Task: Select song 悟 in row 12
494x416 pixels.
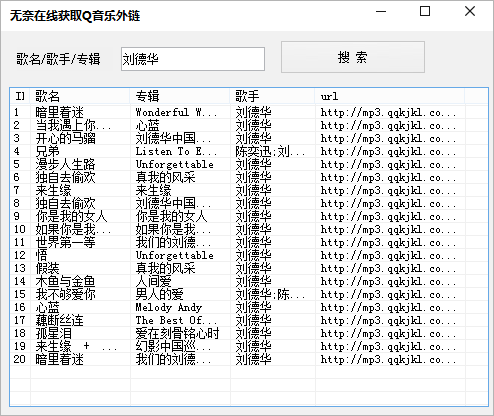Action: [42, 255]
